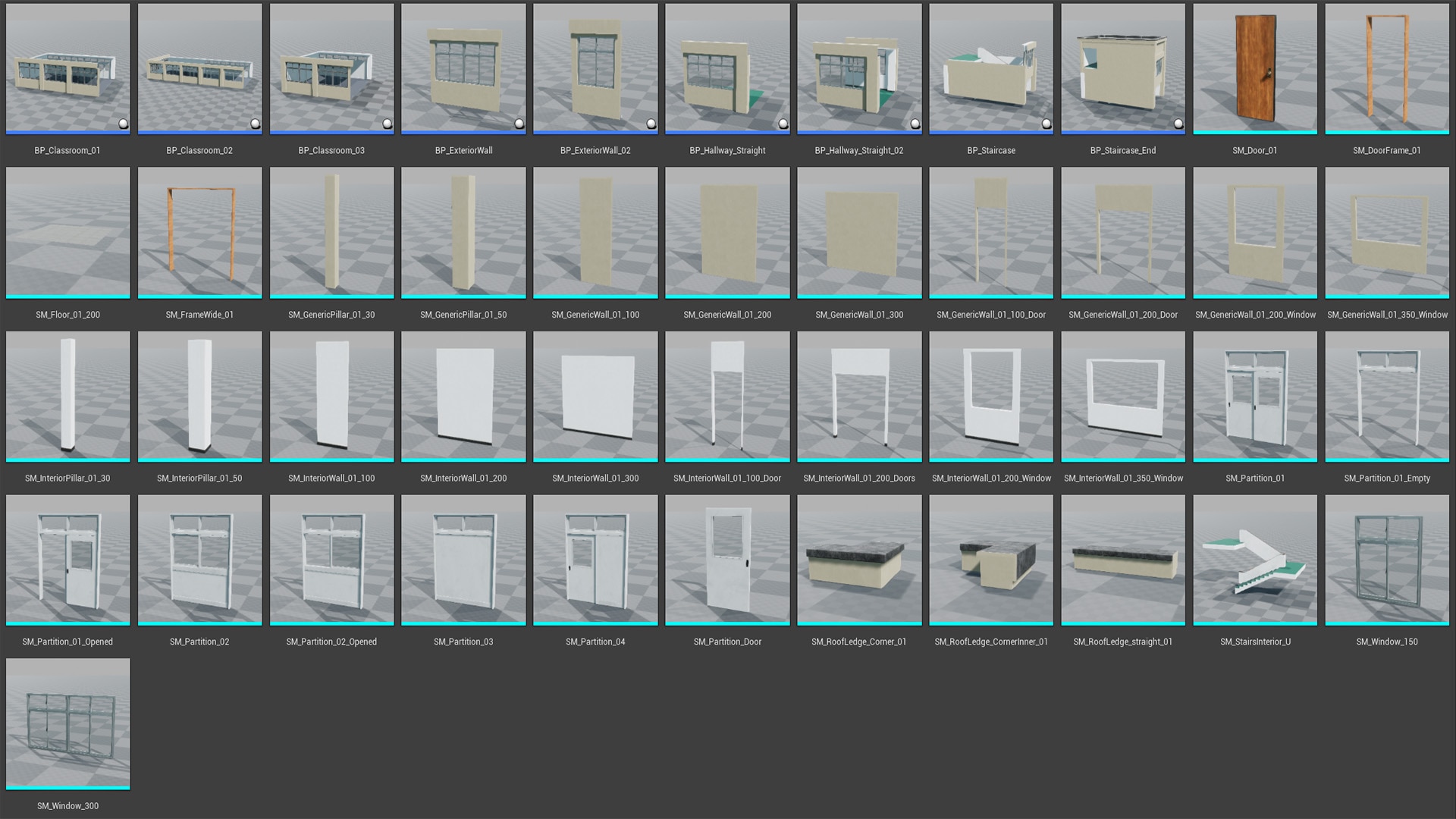Select the SM_GenericWall_01_350_Window asset
1456x819 pixels.
1386,232
